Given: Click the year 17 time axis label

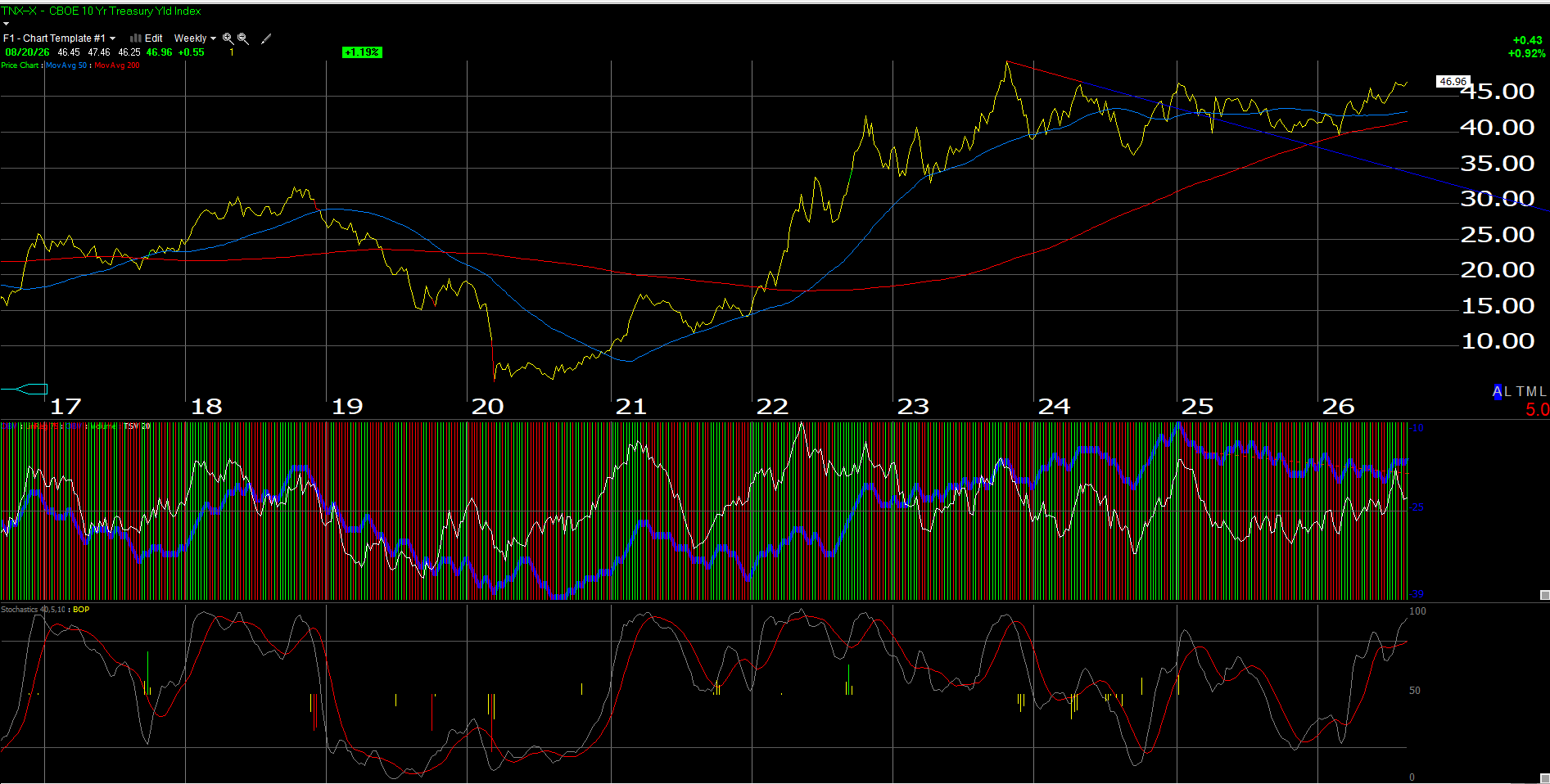Looking at the screenshot, I should tap(66, 407).
